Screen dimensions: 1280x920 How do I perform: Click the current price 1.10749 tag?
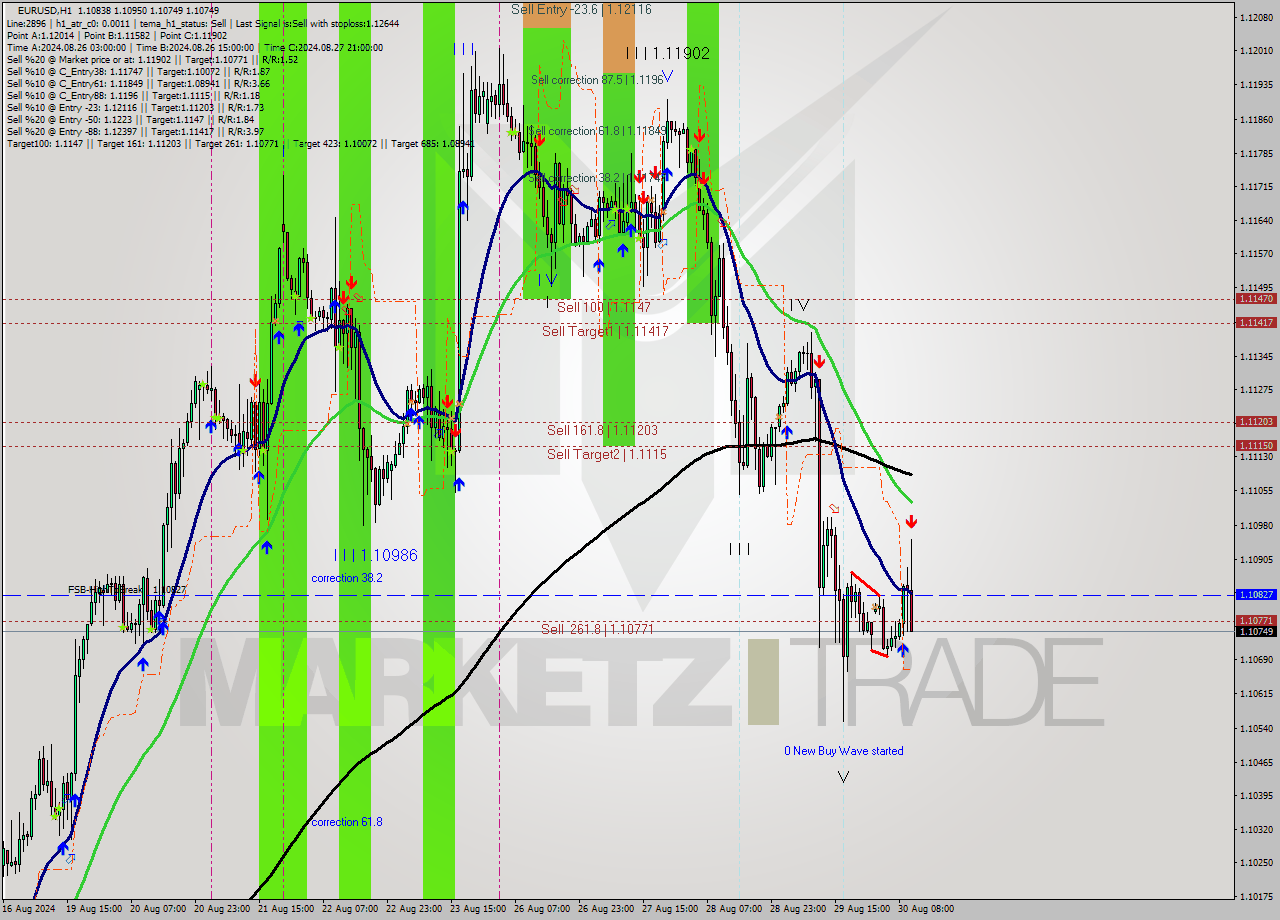[x=1256, y=631]
